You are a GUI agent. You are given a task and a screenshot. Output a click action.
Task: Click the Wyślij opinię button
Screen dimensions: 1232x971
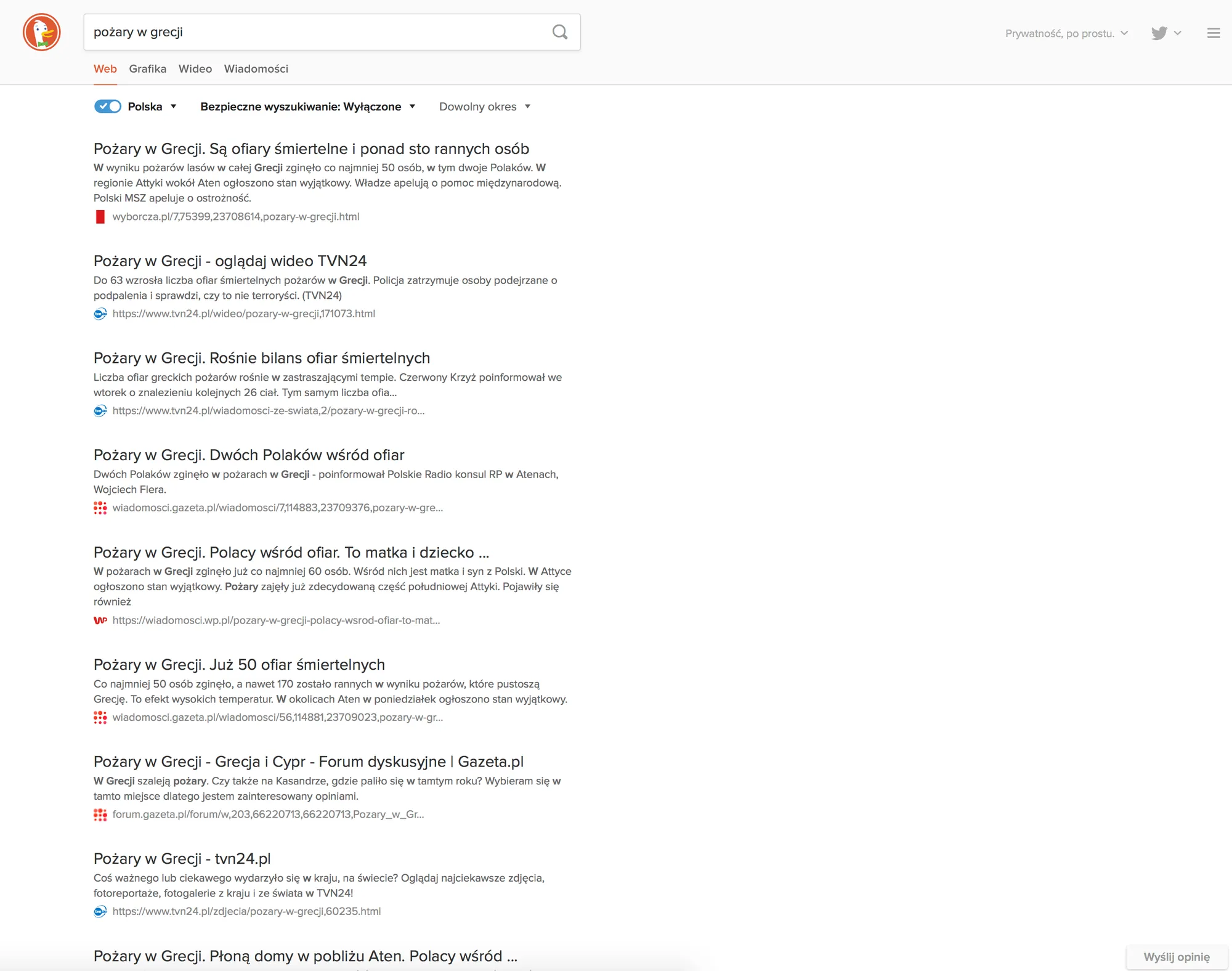pyautogui.click(x=1177, y=957)
